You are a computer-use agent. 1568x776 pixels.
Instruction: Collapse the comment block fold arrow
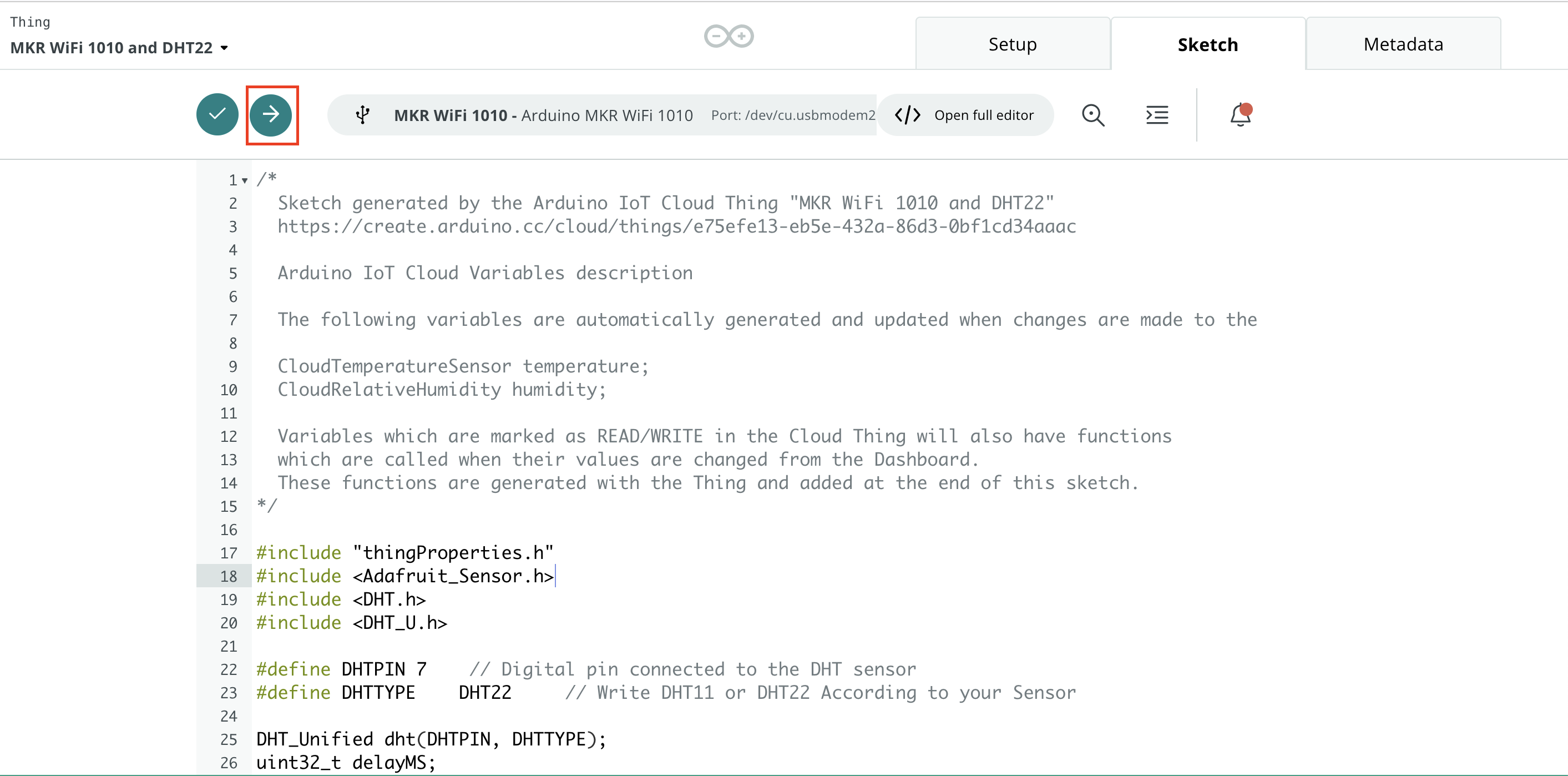(x=245, y=180)
